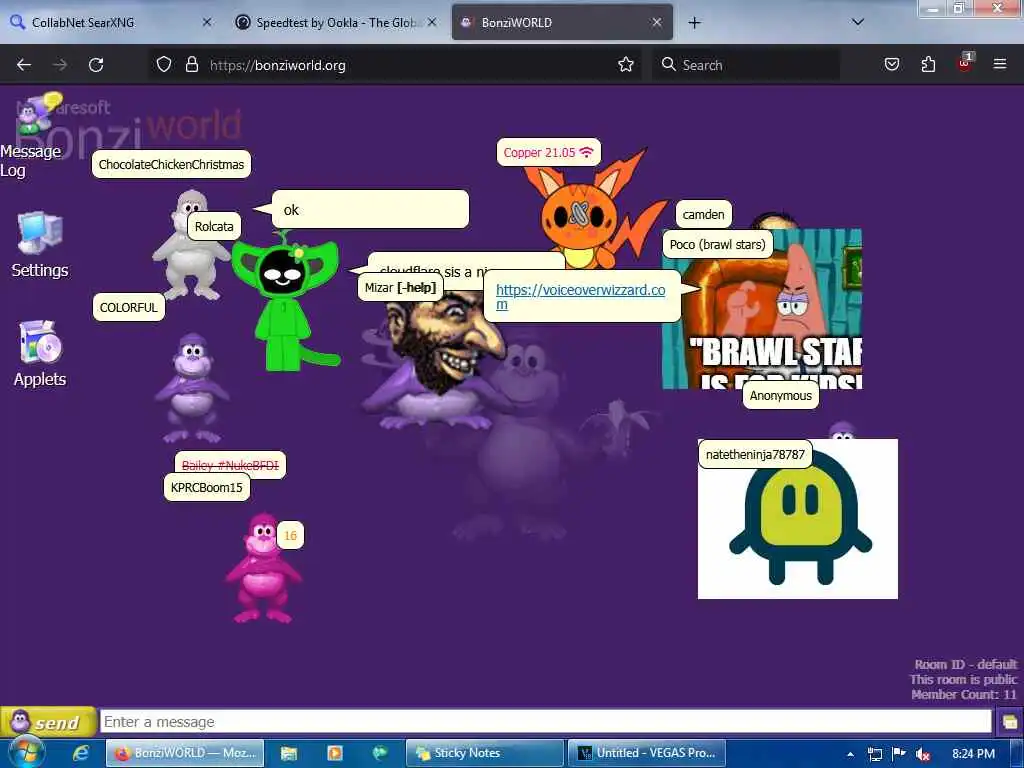Open the tracking protection shield icon
The height and width of the screenshot is (768, 1024).
pyautogui.click(x=164, y=65)
